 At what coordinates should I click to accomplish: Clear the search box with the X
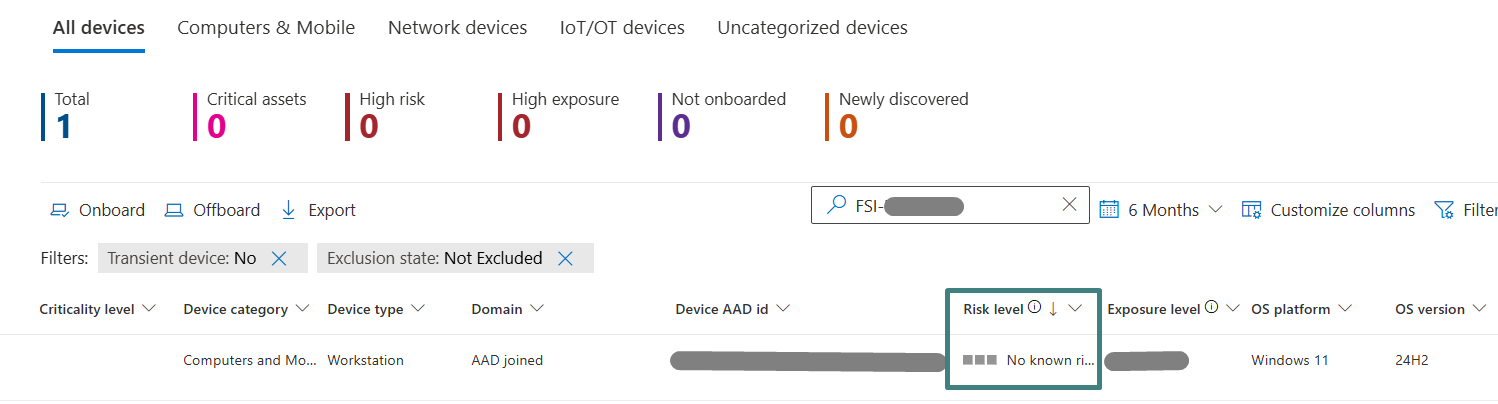(1069, 204)
